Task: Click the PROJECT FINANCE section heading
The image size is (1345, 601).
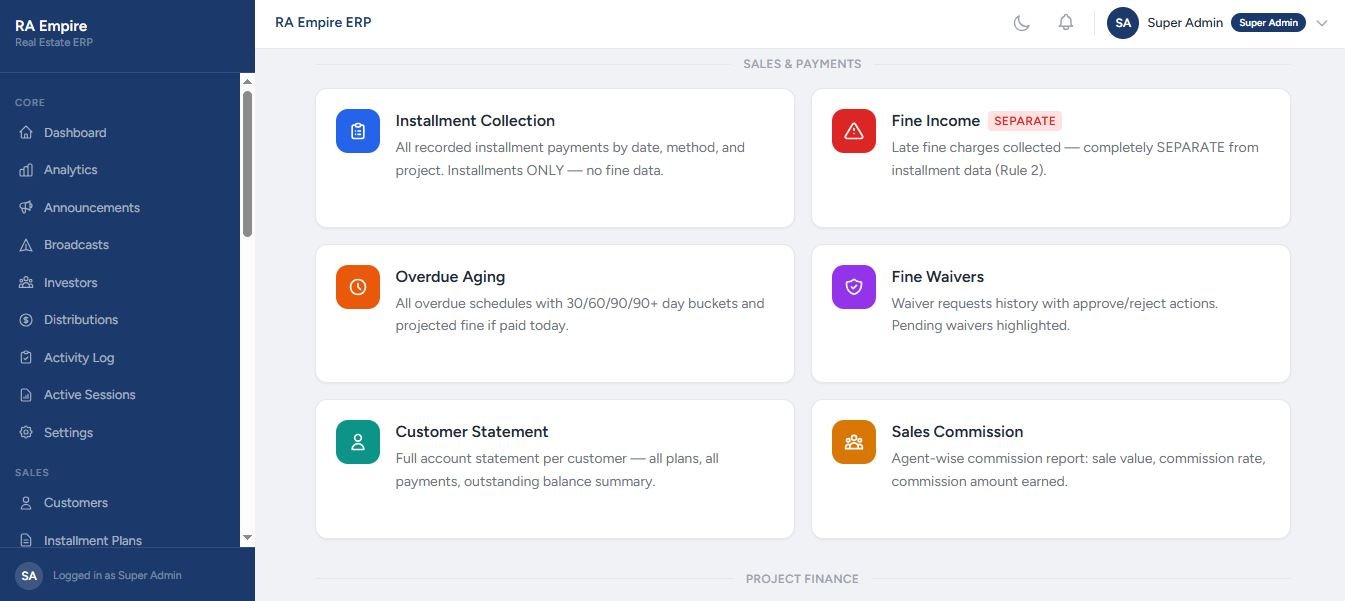Action: [x=802, y=579]
